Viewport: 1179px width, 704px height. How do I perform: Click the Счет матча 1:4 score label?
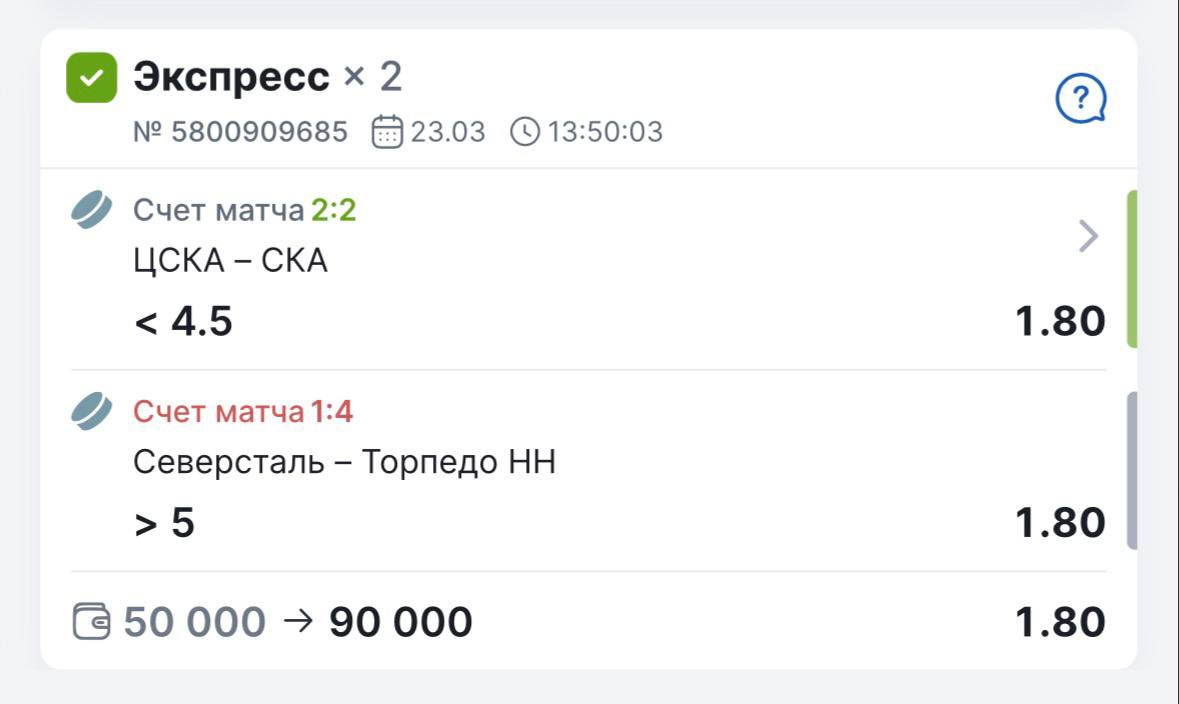coord(243,412)
